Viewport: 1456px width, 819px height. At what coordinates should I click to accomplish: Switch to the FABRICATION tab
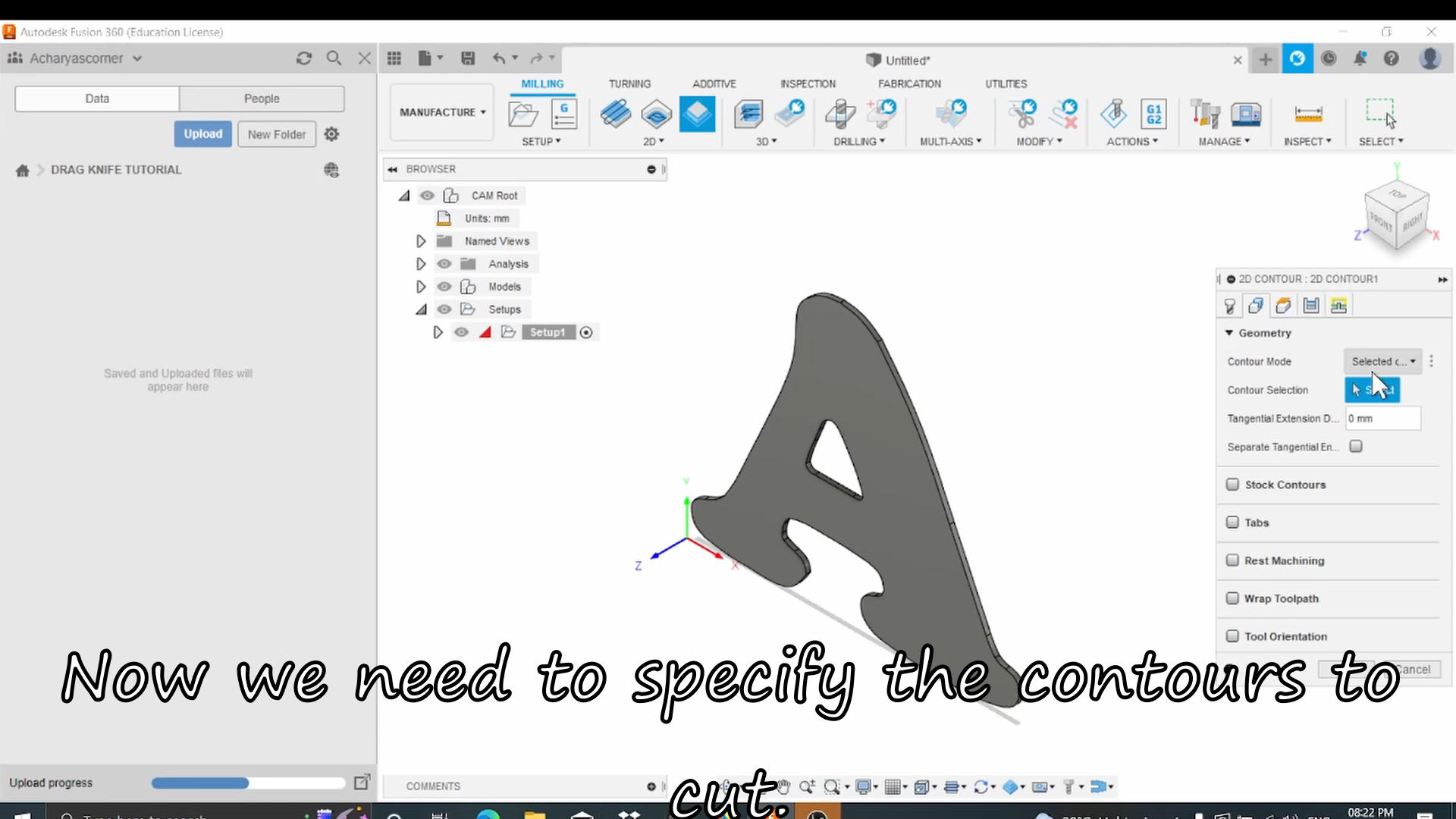pyautogui.click(x=909, y=84)
